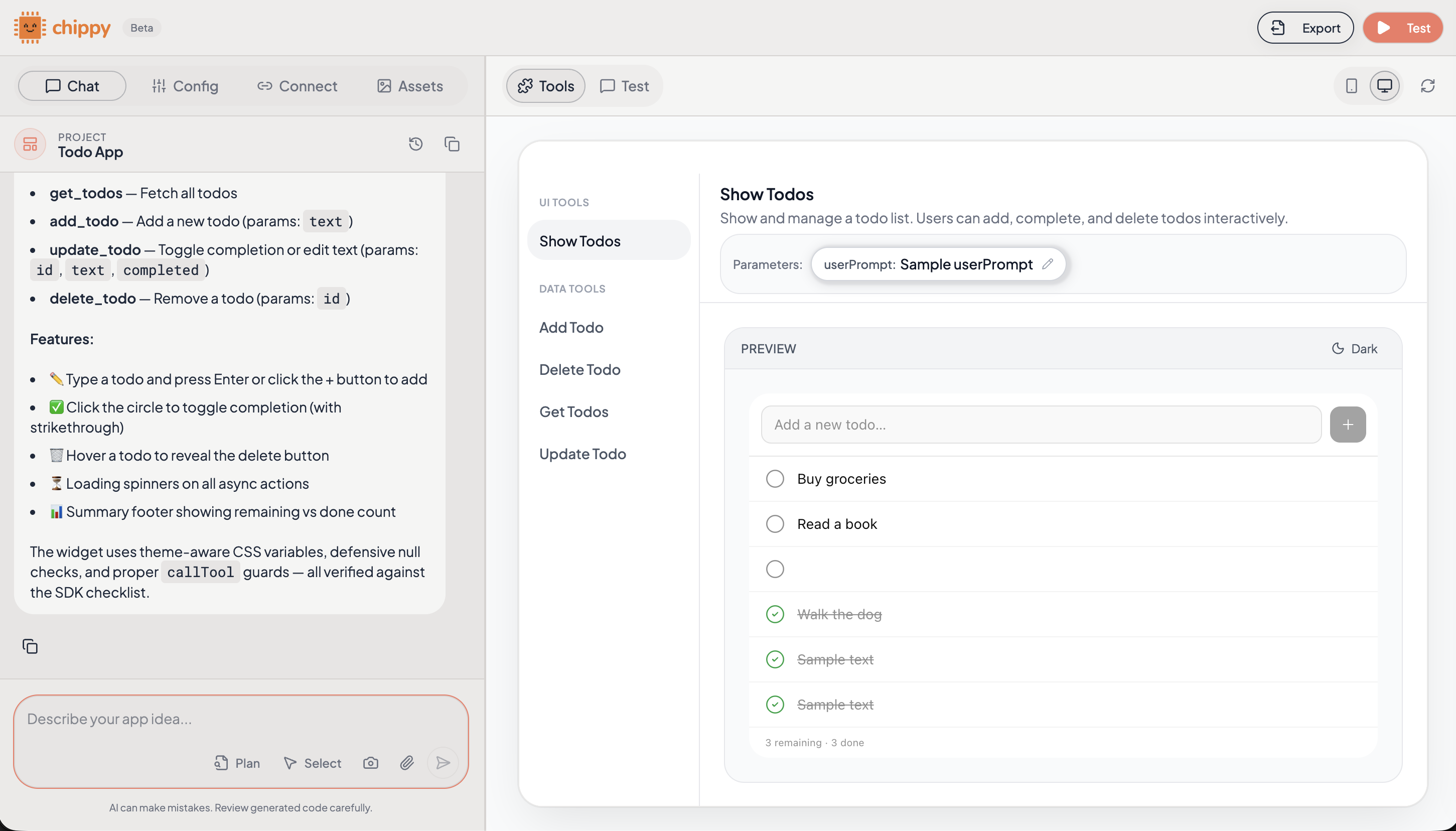Activate the Select element button
Viewport: 1456px width, 831px height.
312,763
